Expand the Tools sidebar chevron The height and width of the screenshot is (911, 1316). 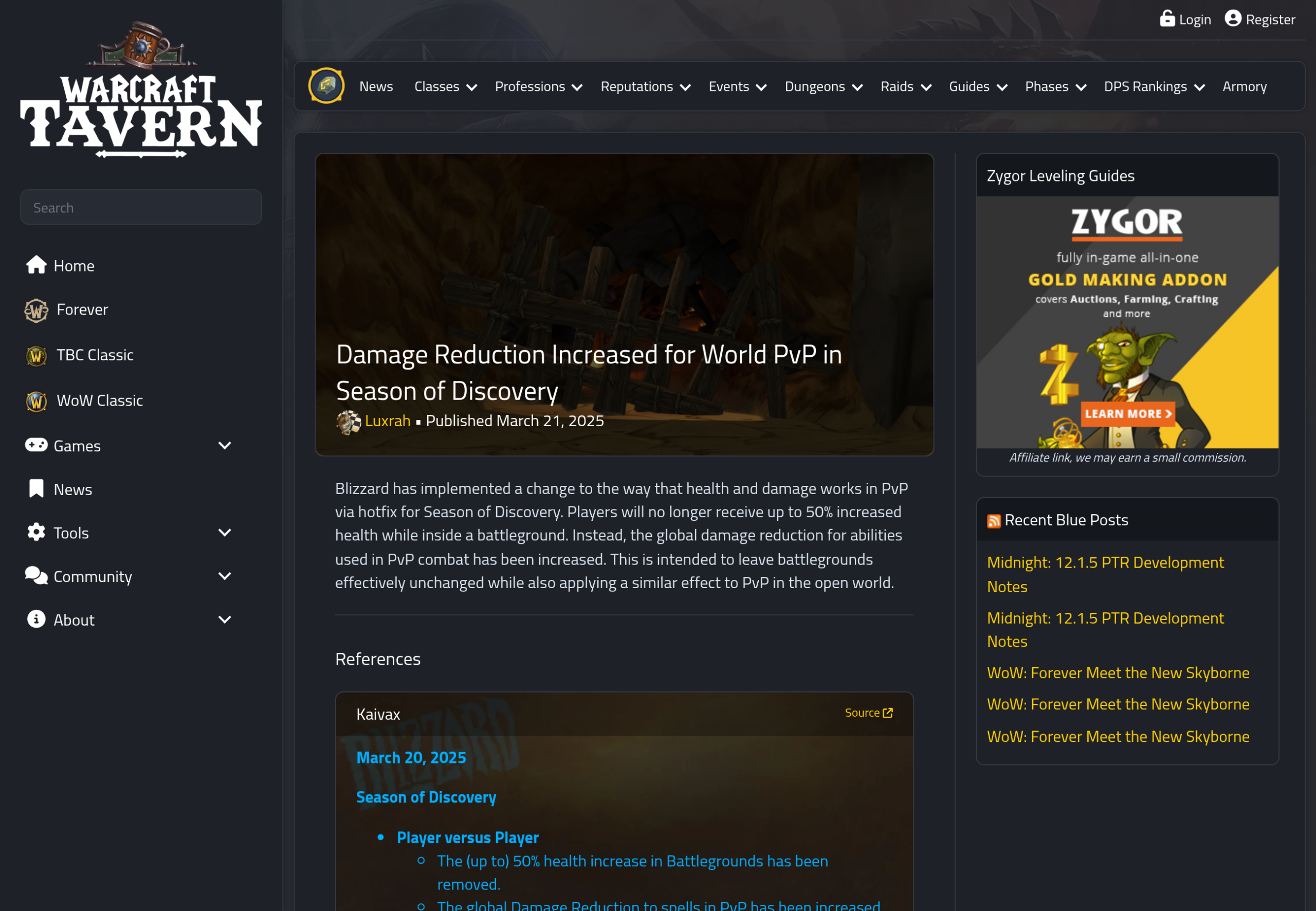coord(225,533)
